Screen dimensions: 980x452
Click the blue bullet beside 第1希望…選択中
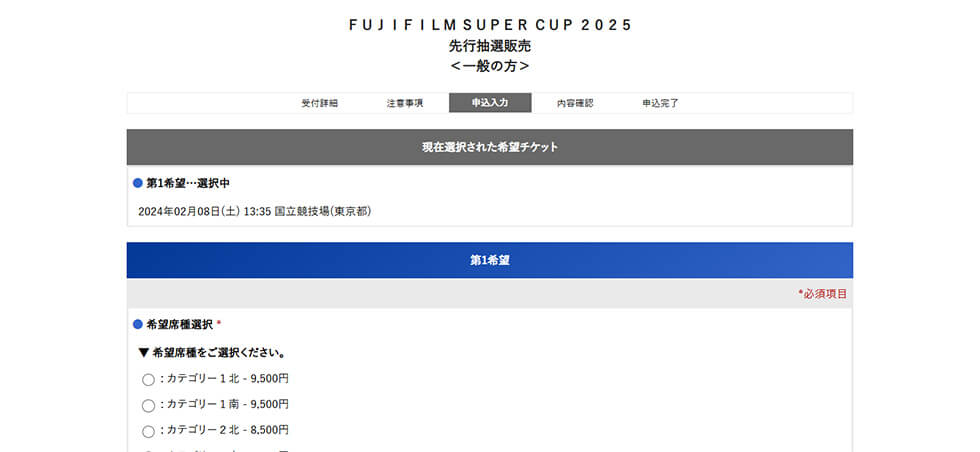[x=138, y=184]
